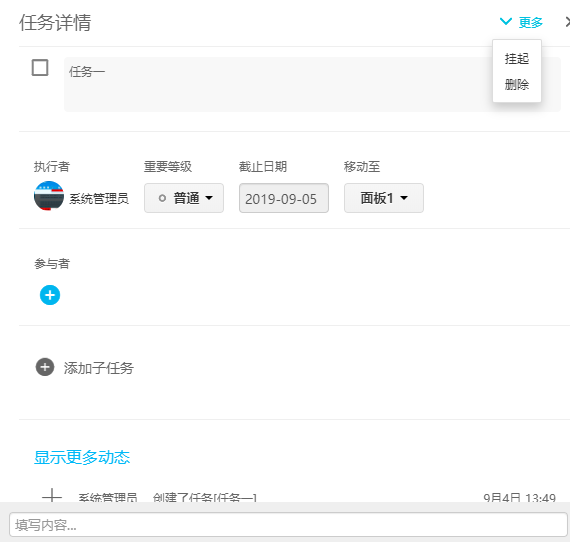Viewport: 570px width, 542px height.
Task: Click the gray add subtask plus icon
Action: pyautogui.click(x=45, y=367)
